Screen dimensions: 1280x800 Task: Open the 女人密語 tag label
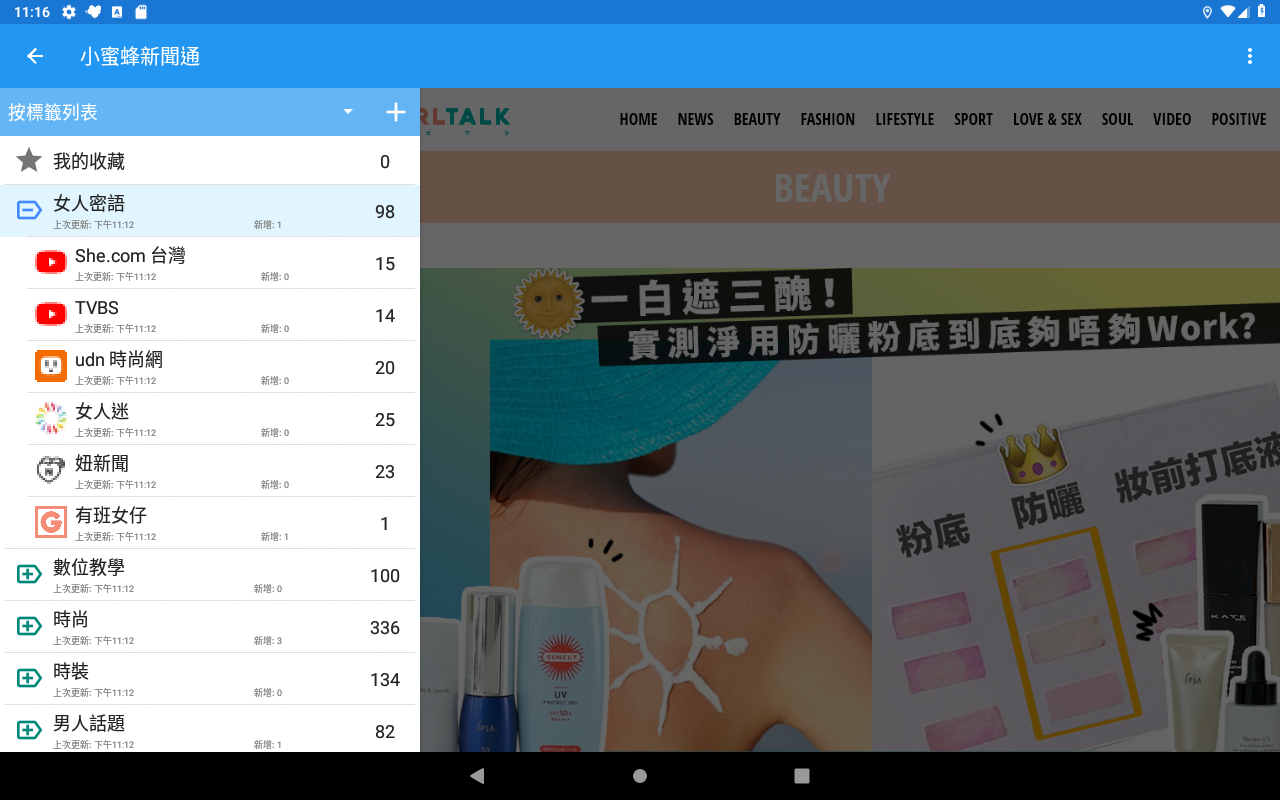(89, 203)
